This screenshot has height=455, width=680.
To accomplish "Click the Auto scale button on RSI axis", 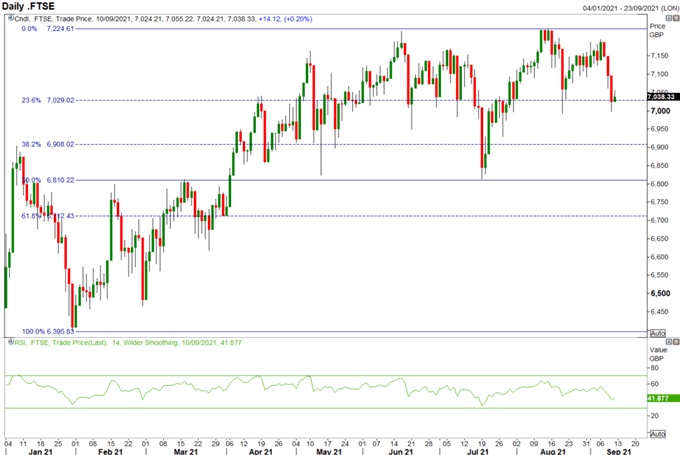I will coord(657,434).
